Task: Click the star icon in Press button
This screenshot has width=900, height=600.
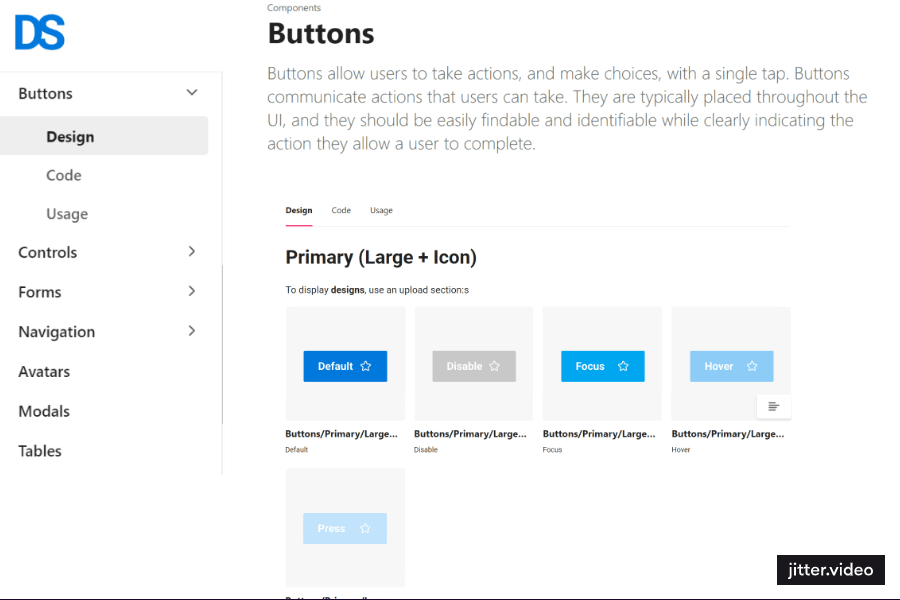Action: point(365,528)
